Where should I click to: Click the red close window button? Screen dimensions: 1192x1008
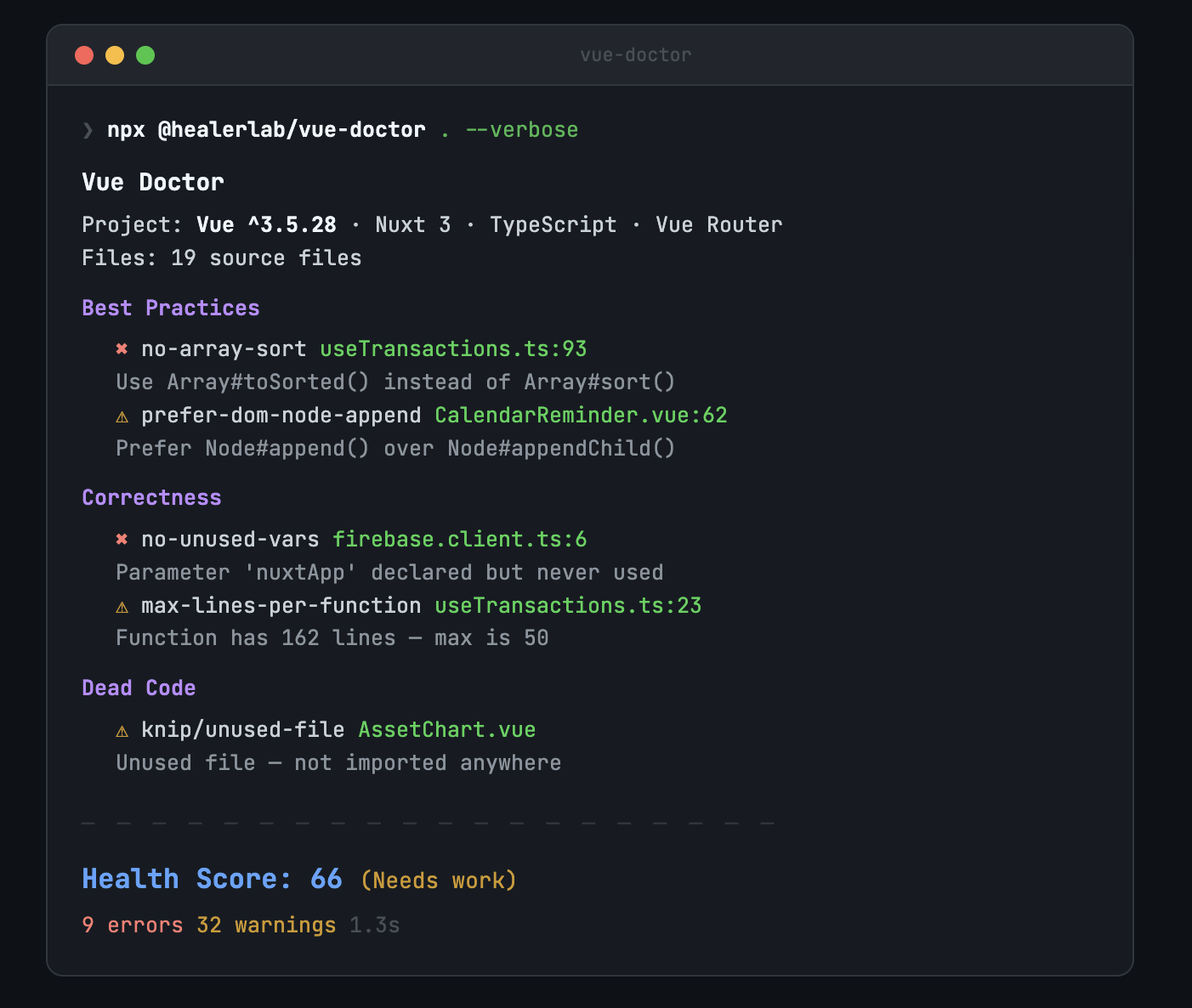click(x=84, y=55)
